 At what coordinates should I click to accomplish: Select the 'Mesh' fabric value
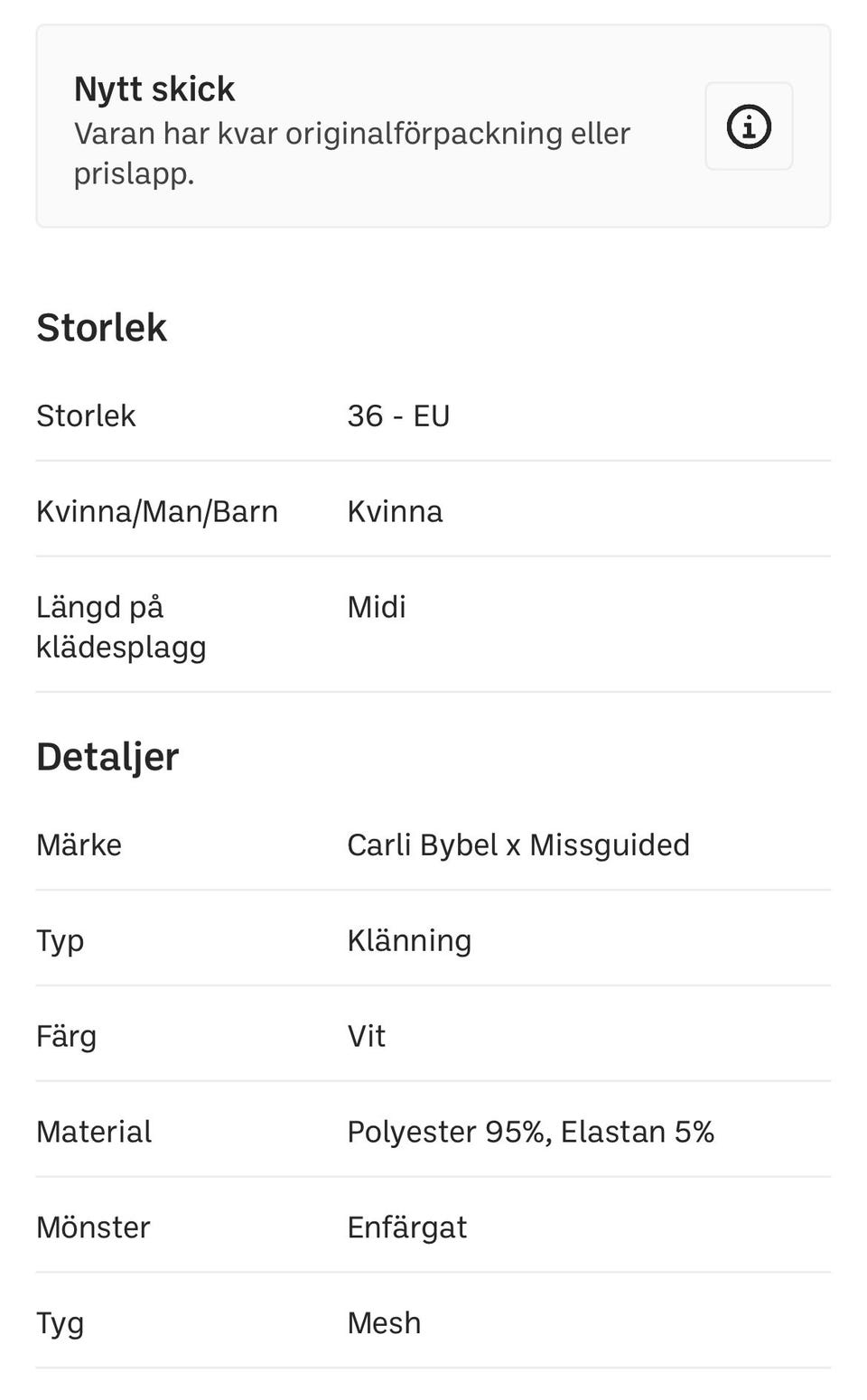point(384,1323)
